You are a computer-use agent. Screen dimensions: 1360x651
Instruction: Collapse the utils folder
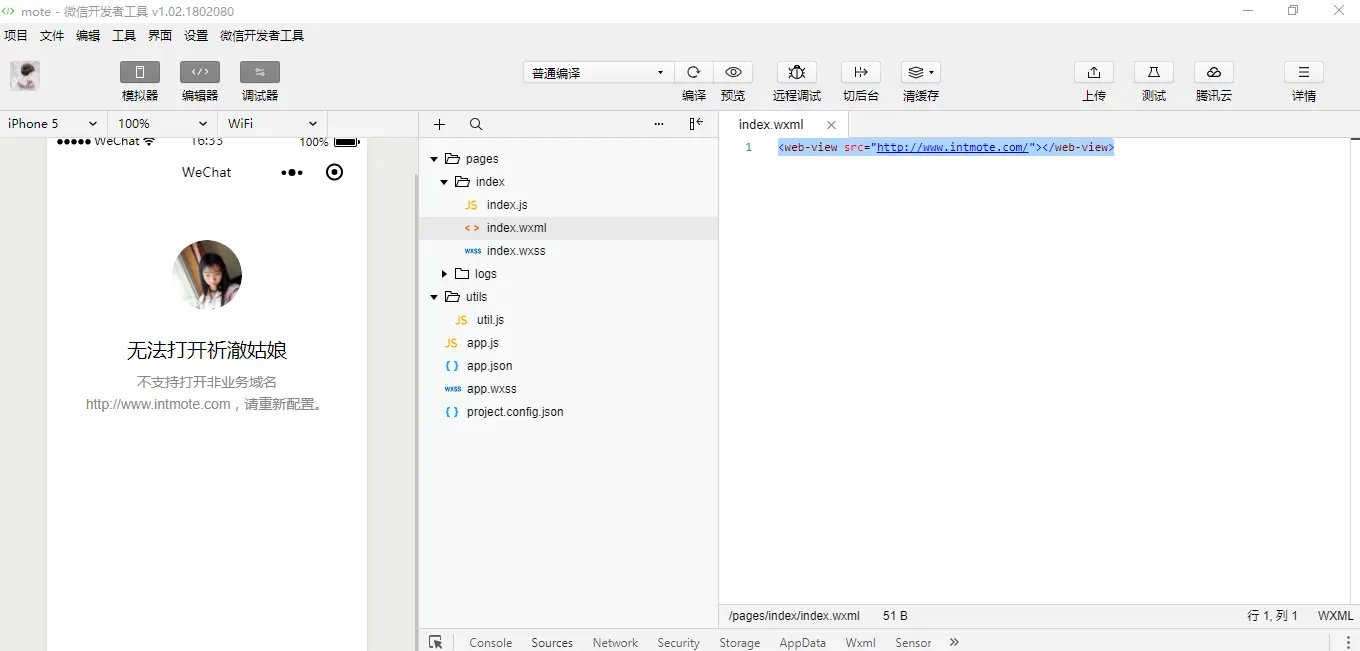click(x=434, y=297)
